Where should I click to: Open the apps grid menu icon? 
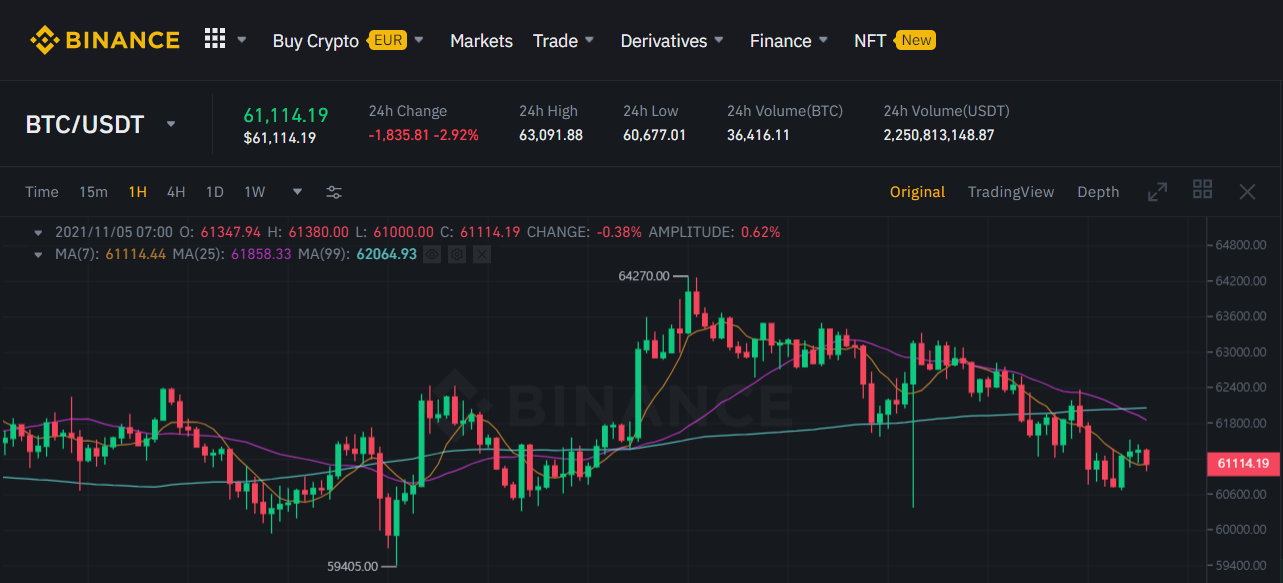coord(215,39)
